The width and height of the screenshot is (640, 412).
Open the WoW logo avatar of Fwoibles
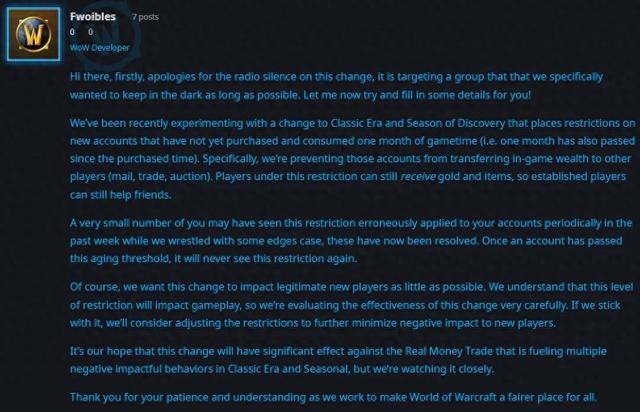33,34
